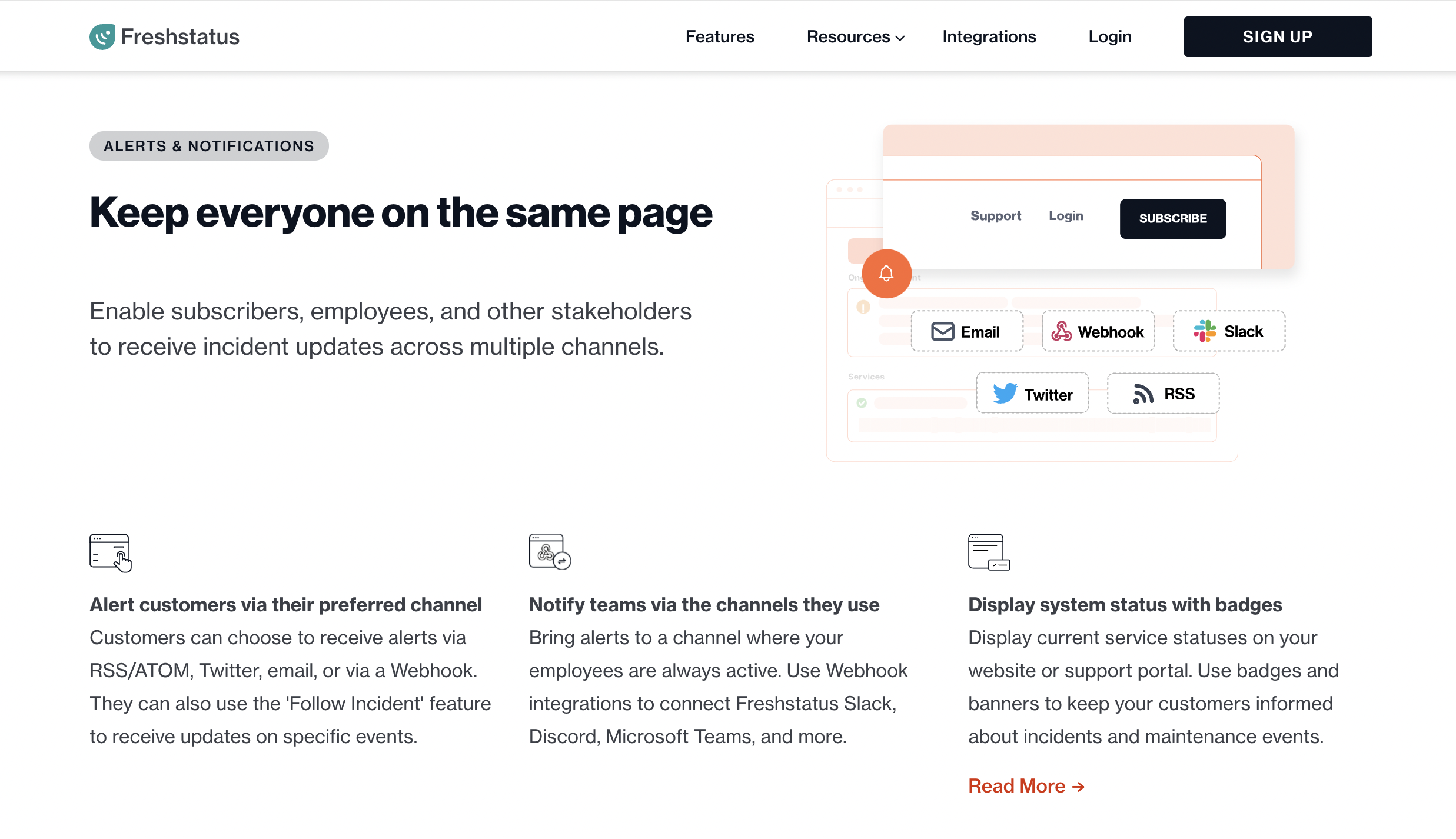1456x839 pixels.
Task: Click the SIGN UP button
Action: pos(1277,36)
